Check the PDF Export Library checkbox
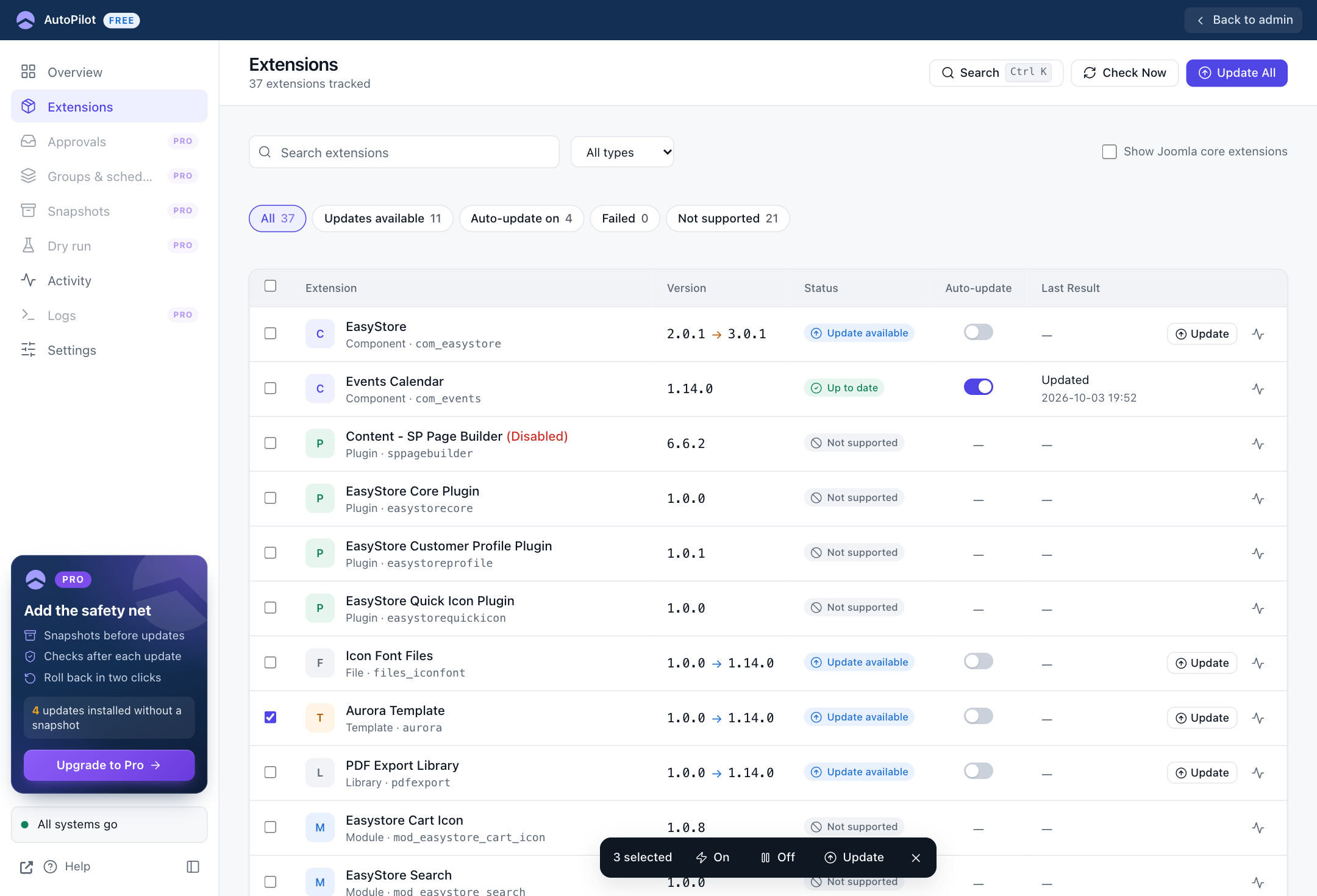The height and width of the screenshot is (896, 1317). coord(270,772)
